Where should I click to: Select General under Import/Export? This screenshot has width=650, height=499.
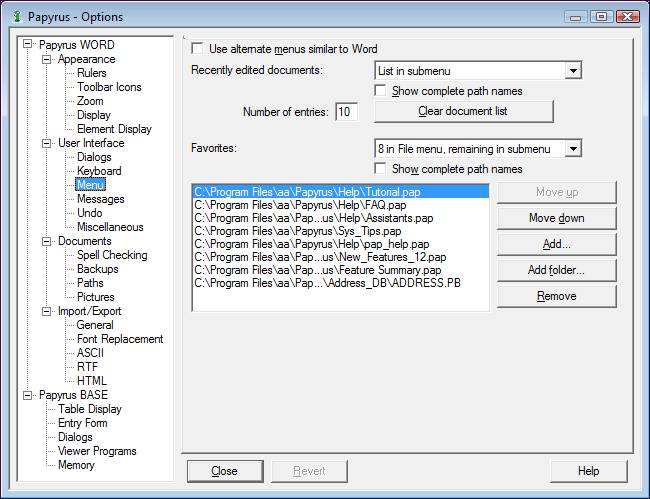point(95,325)
